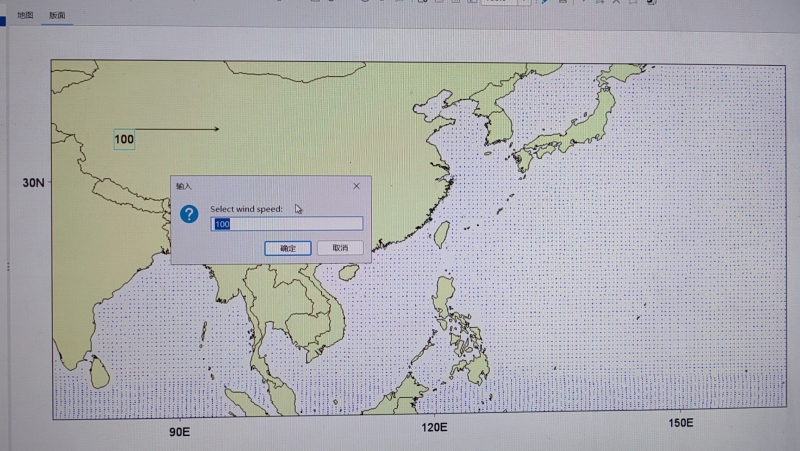Viewport: 800px width, 451px height.
Task: Click the 90E longitude label
Action: (179, 432)
